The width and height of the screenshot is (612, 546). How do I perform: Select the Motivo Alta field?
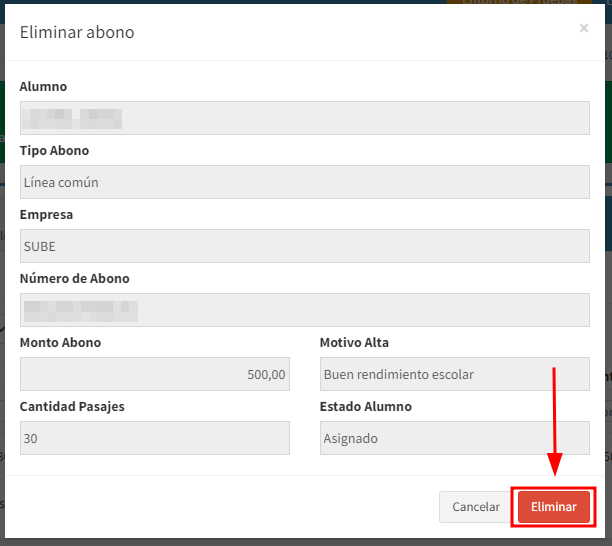click(x=455, y=374)
